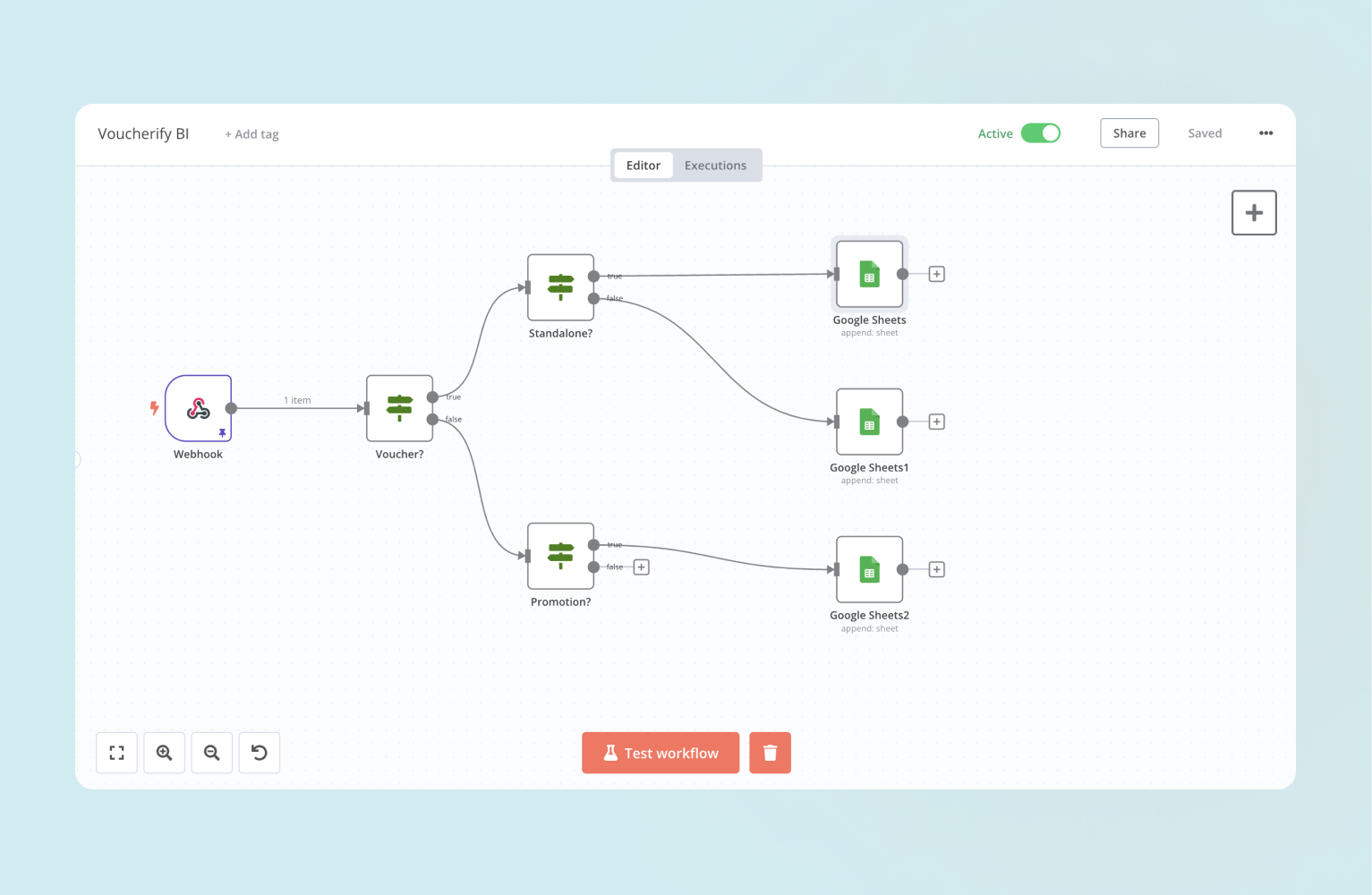Open the Voucher? IF node
The image size is (1372, 895).
(x=399, y=409)
